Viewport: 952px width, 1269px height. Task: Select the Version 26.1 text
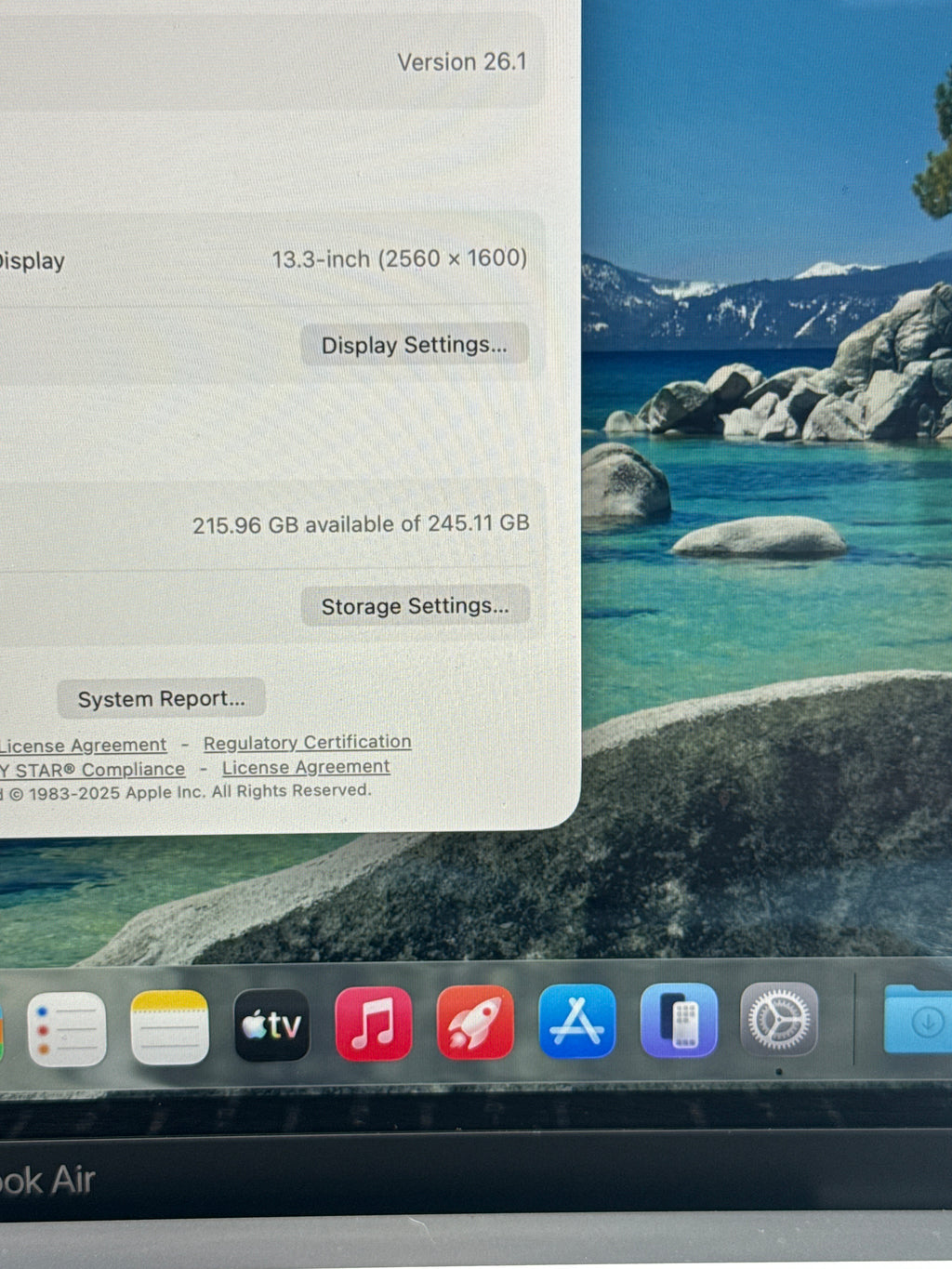462,61
